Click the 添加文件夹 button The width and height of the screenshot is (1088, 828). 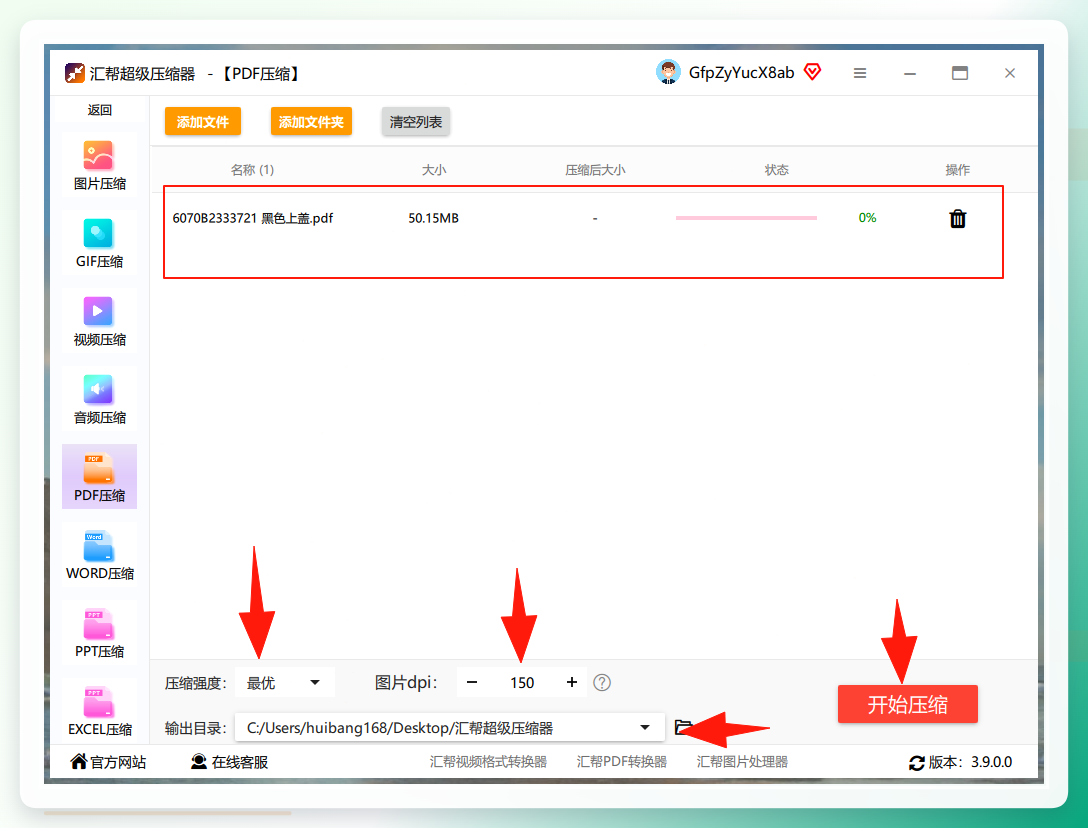point(311,121)
